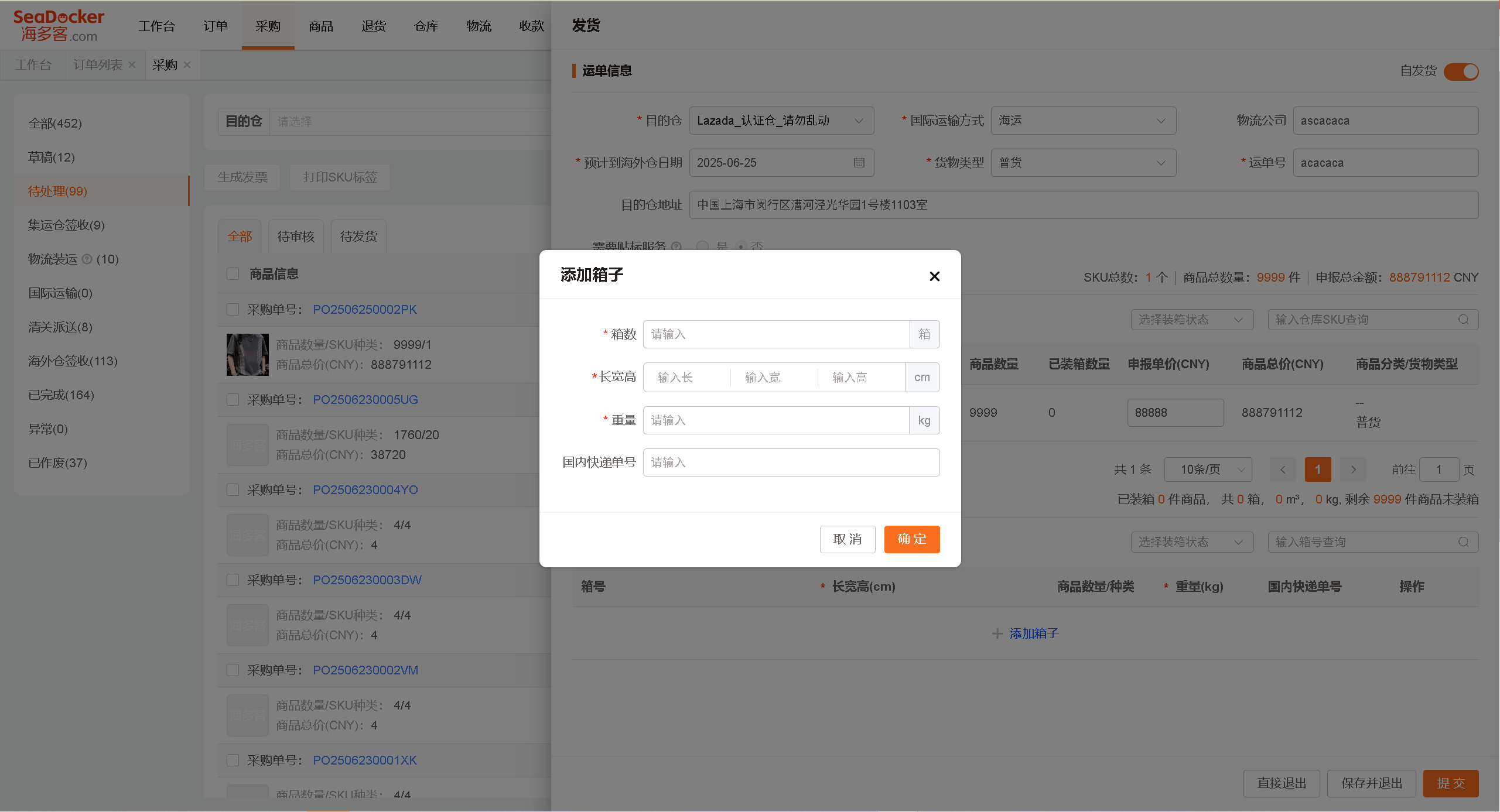Click 取消 in the 添加箱子 dialog

click(848, 539)
